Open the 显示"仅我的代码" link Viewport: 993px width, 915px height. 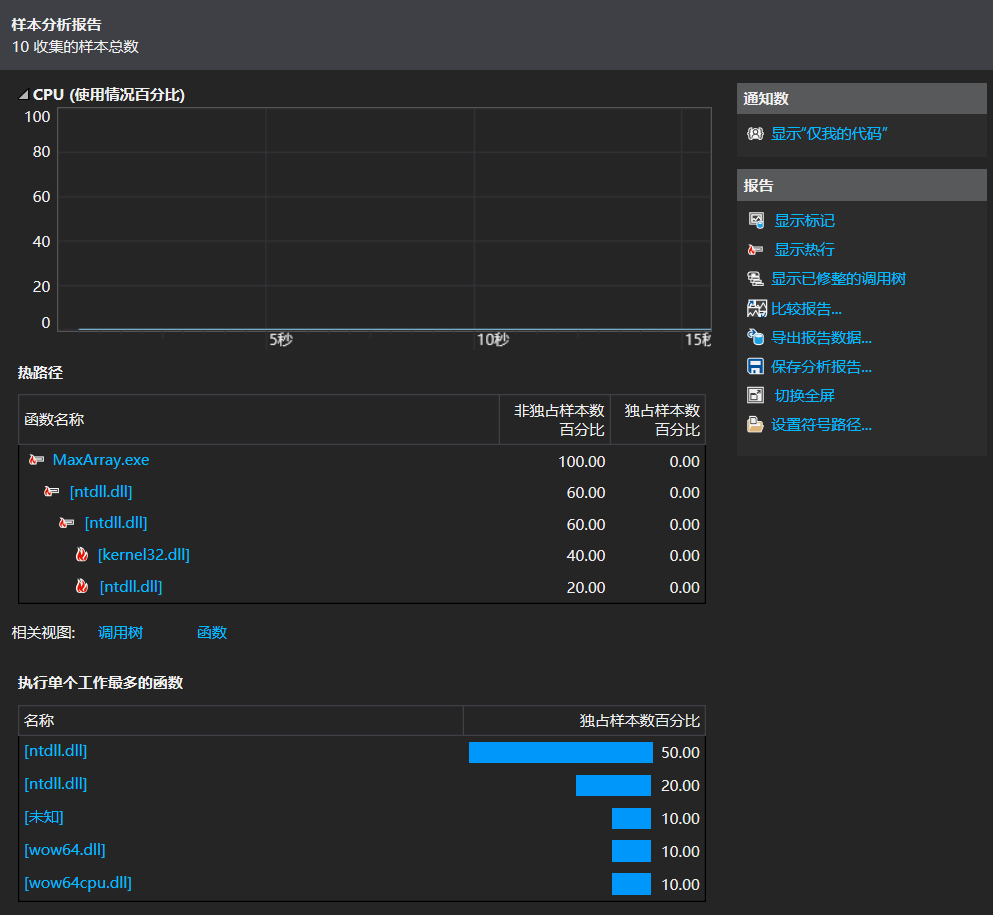pyautogui.click(x=828, y=134)
